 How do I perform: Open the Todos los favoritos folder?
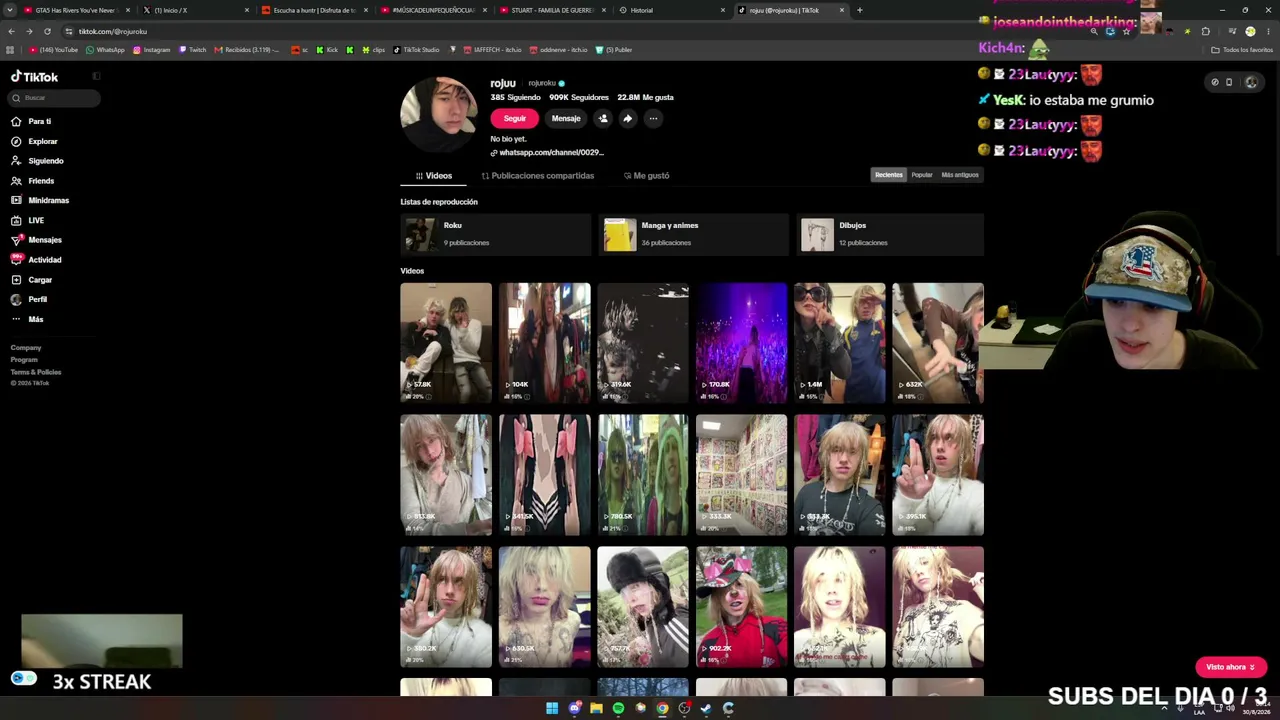click(x=1242, y=50)
